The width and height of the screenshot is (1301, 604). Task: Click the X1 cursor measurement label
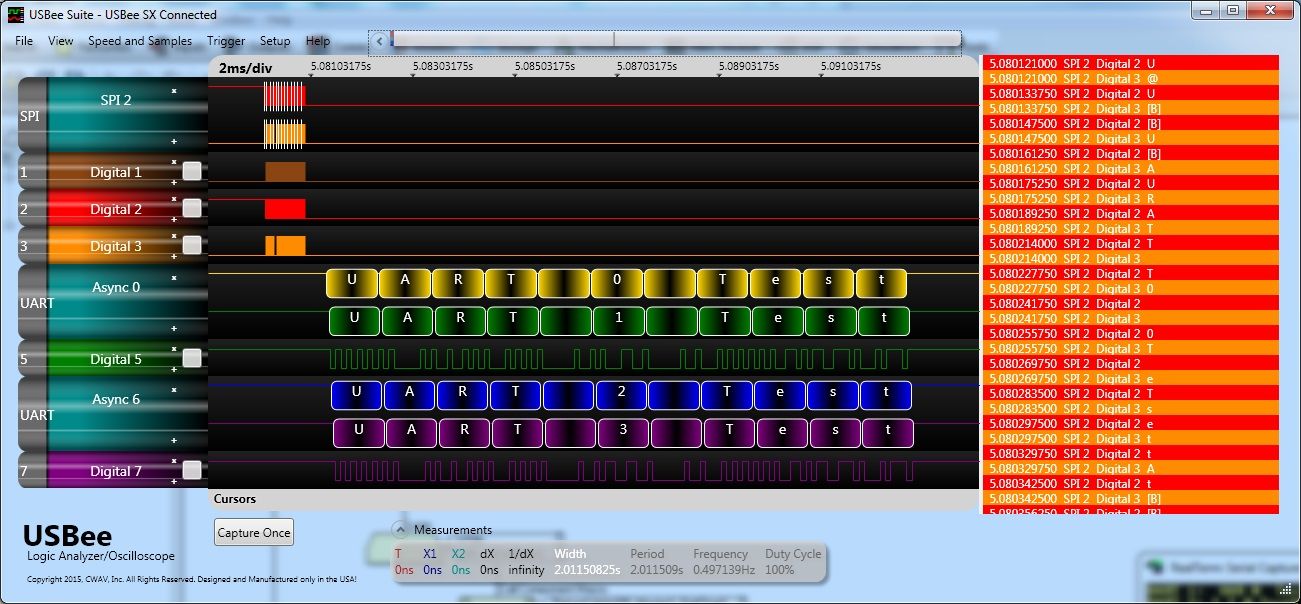click(x=430, y=554)
